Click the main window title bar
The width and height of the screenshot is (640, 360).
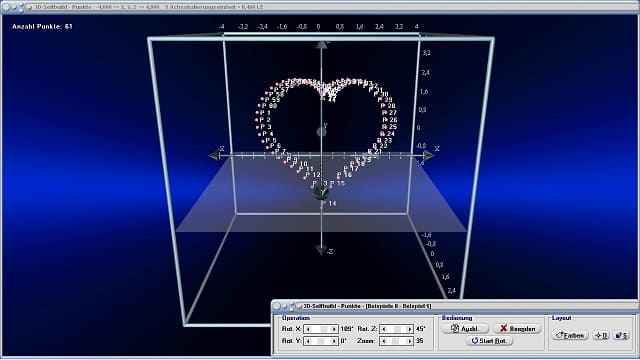(x=320, y=7)
